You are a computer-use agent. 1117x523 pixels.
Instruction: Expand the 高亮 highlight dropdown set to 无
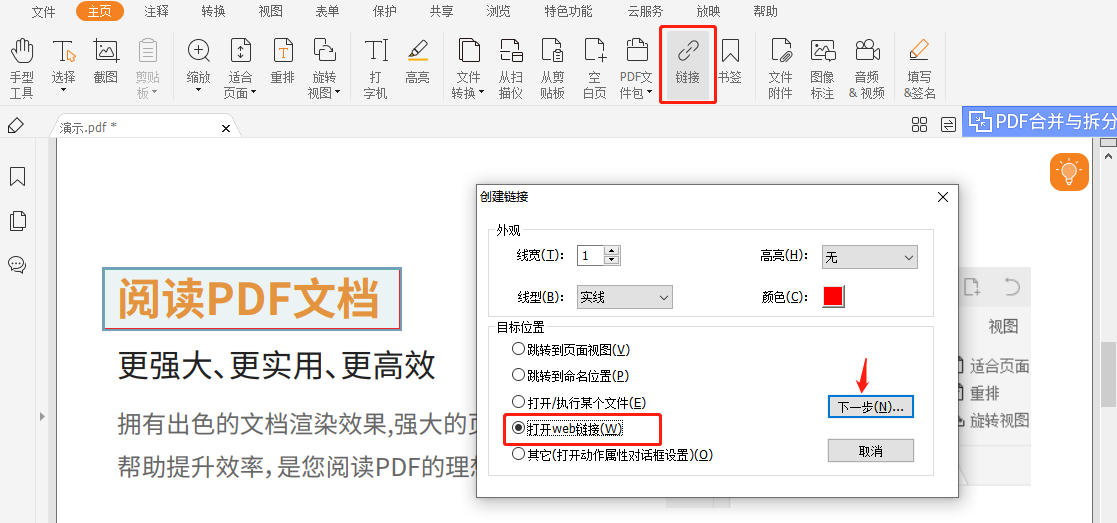click(x=869, y=257)
